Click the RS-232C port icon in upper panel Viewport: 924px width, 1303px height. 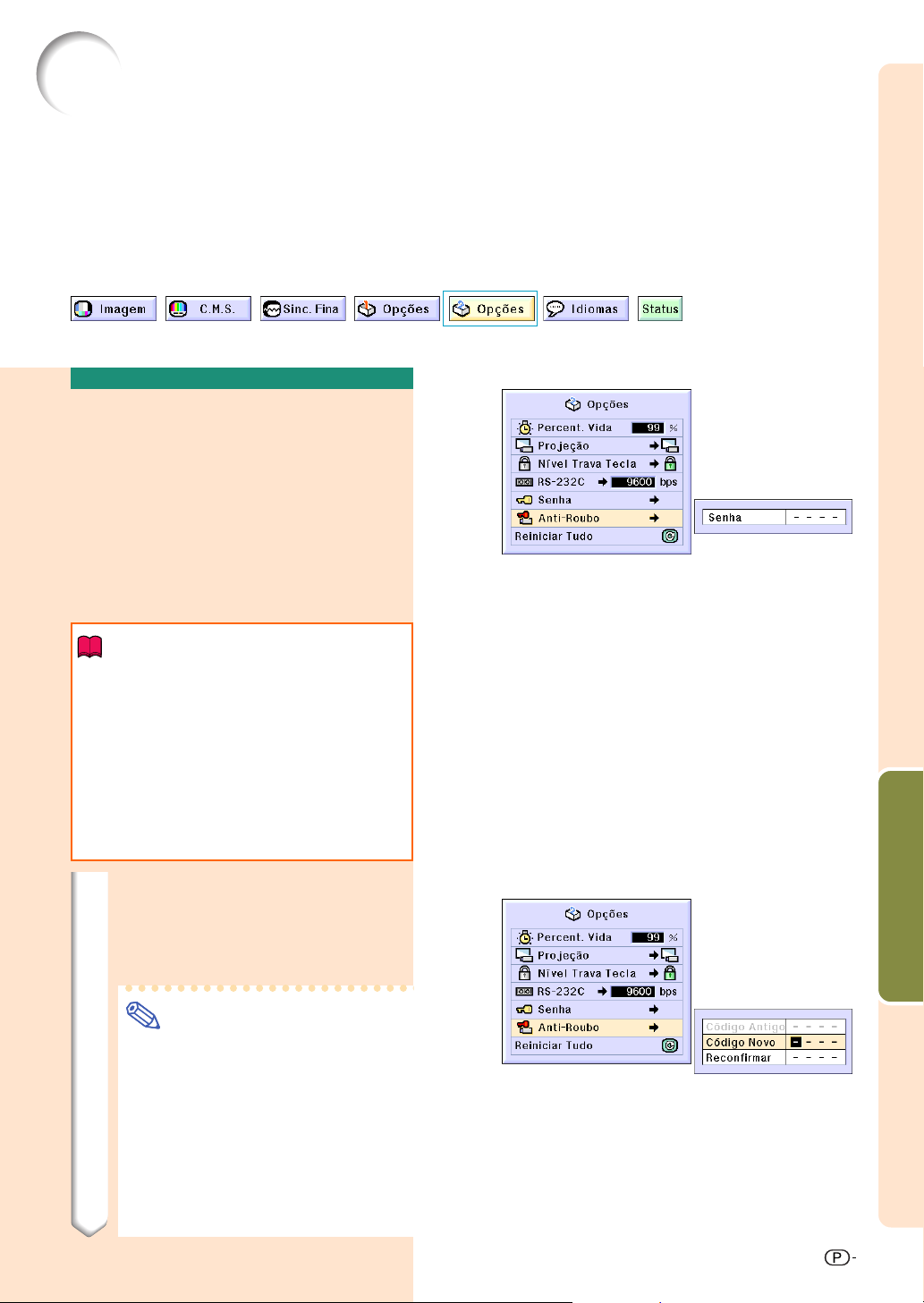tap(524, 482)
